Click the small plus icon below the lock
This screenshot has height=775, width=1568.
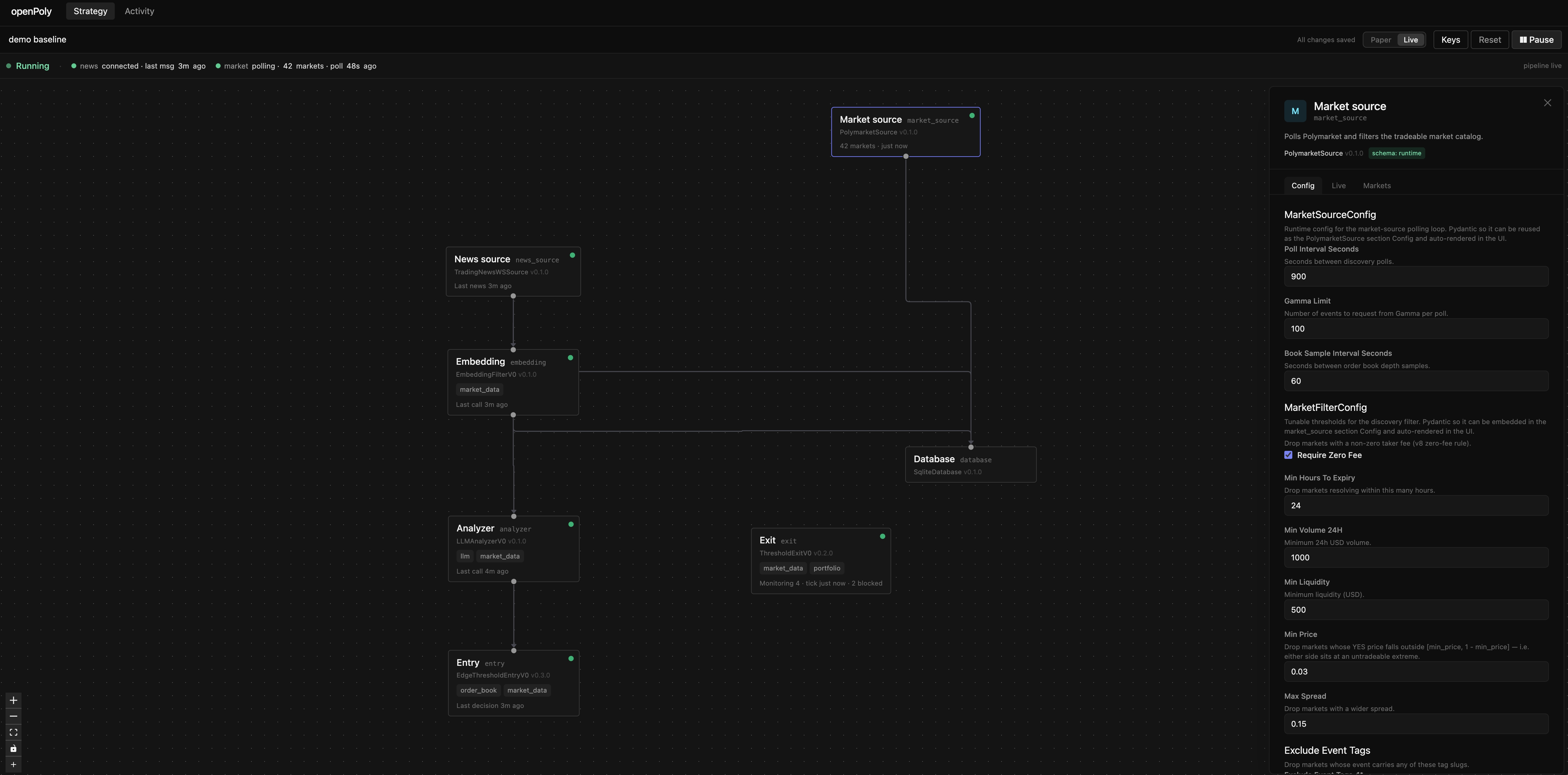tap(14, 765)
